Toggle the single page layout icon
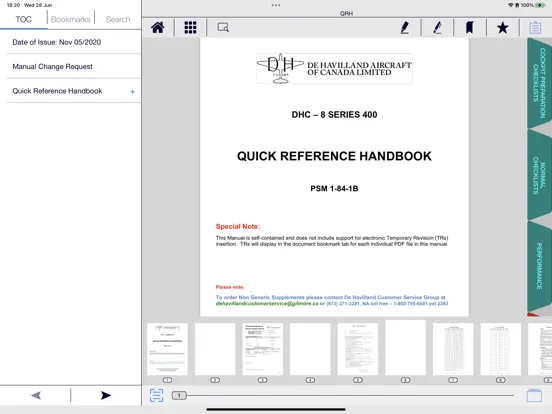 click(534, 395)
